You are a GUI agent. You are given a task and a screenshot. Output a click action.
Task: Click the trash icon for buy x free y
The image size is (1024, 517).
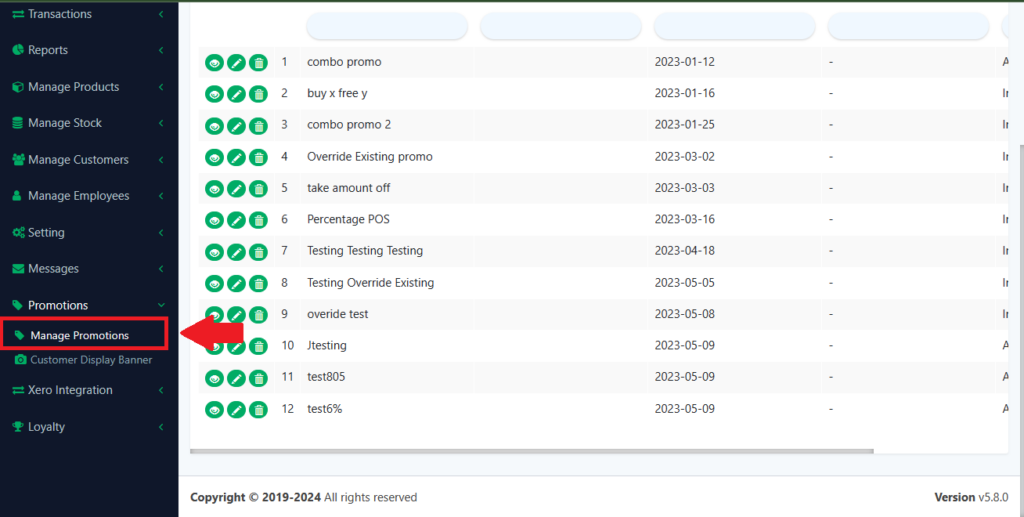(x=258, y=95)
